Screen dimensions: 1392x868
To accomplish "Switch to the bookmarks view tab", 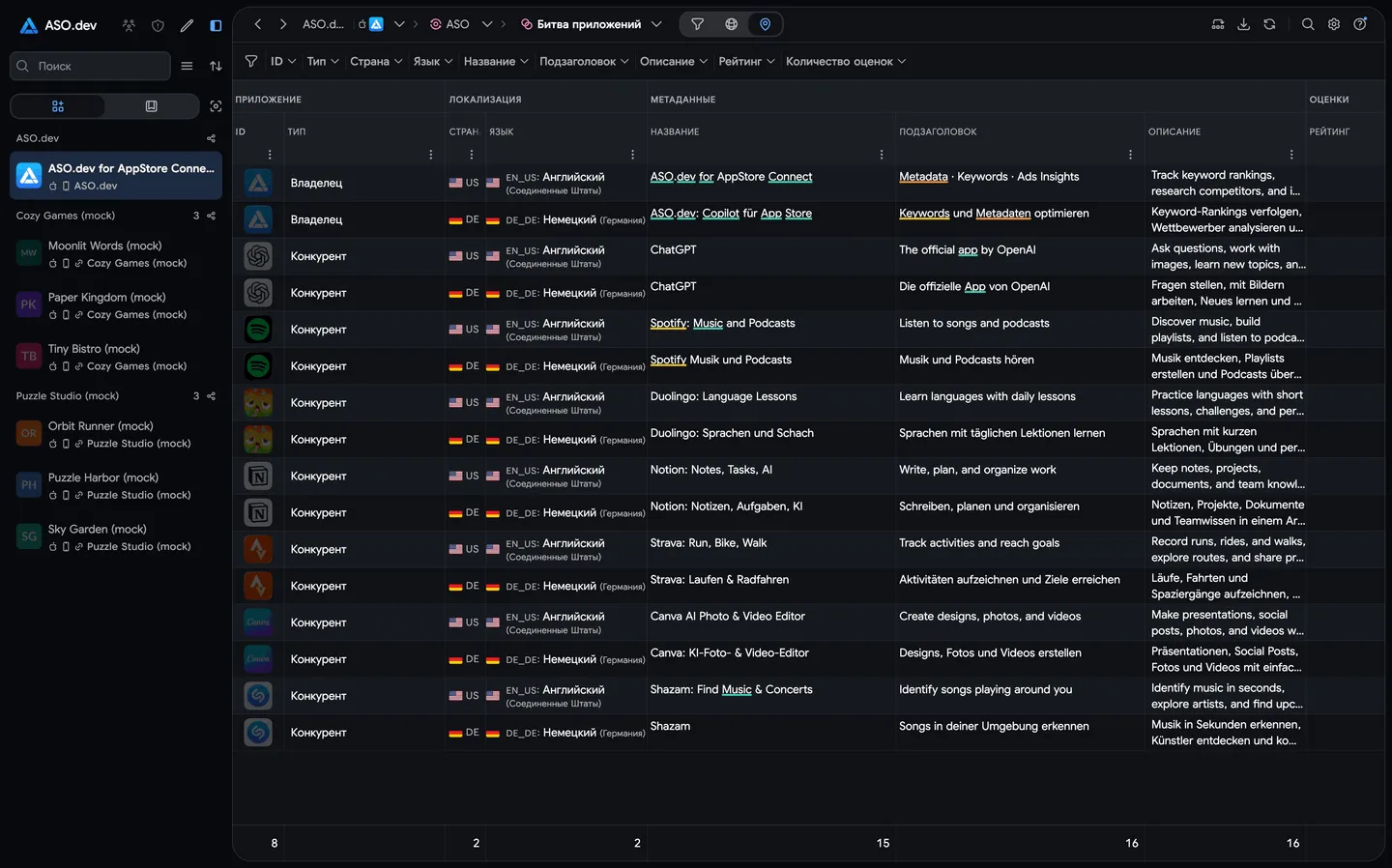I will [151, 106].
